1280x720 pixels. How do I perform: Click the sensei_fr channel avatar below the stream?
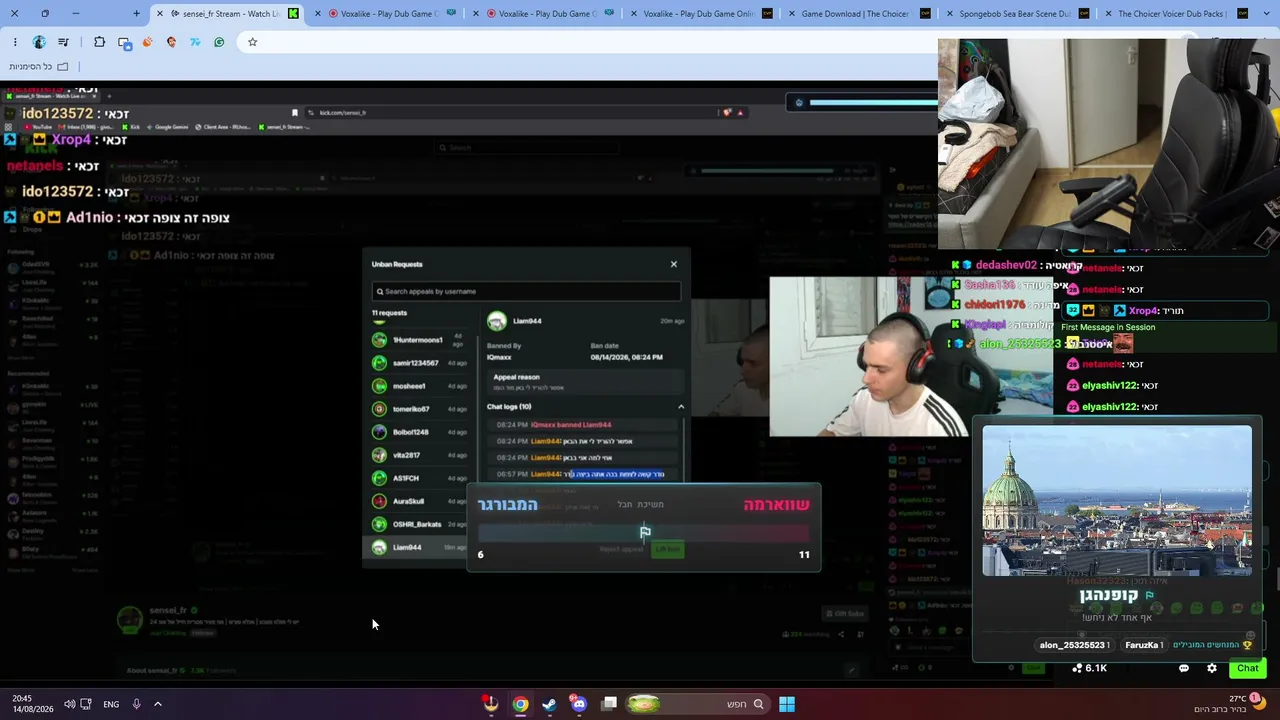coord(130,620)
